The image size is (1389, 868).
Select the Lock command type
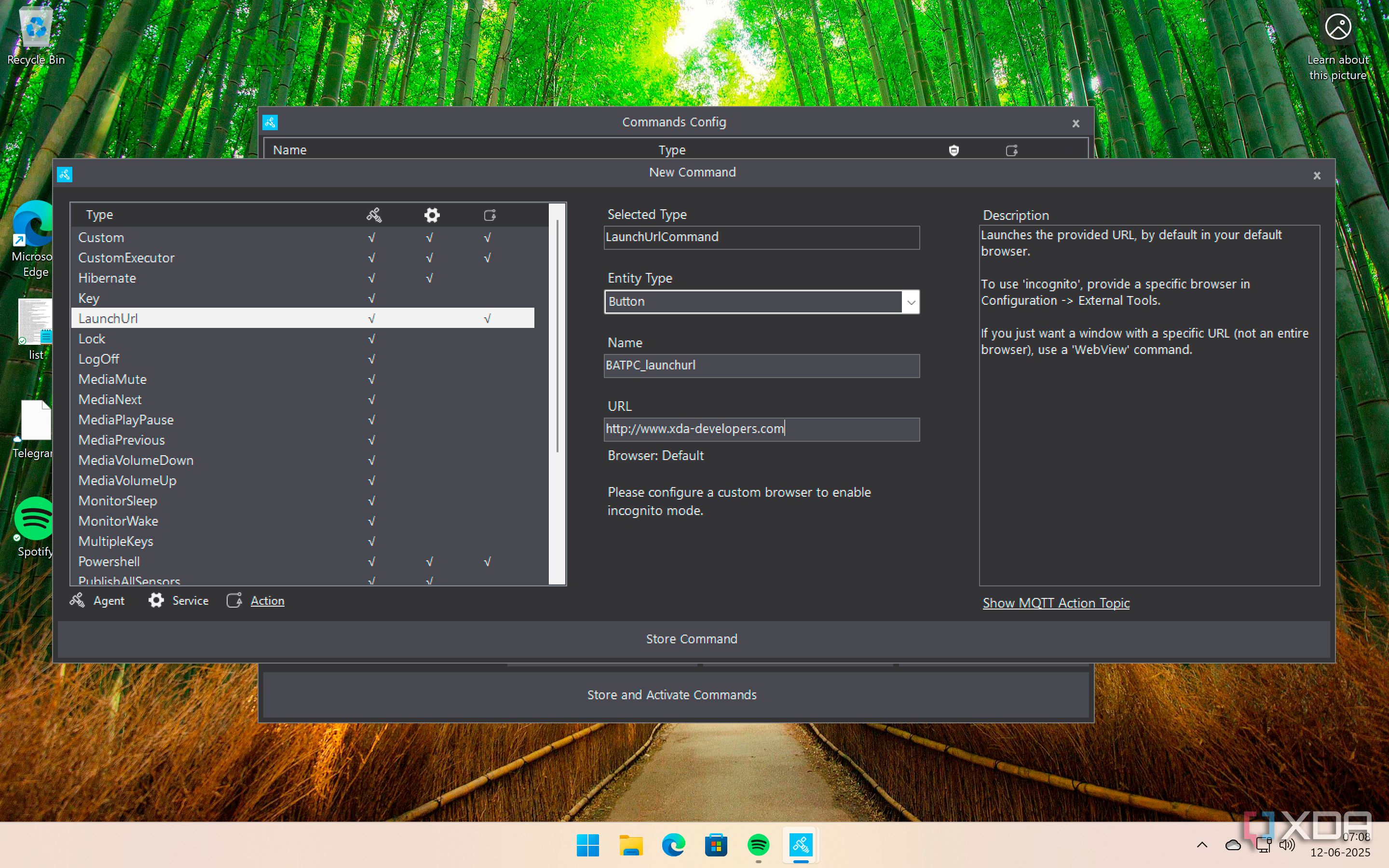[x=302, y=339]
